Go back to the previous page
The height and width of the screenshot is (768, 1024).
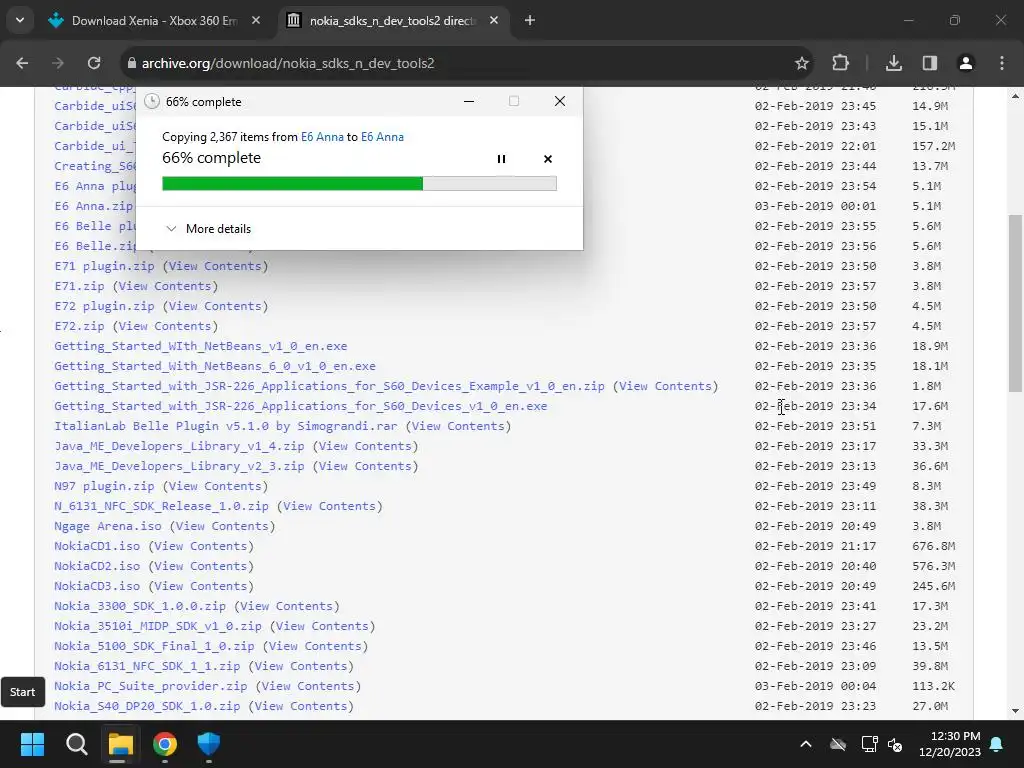(22, 63)
